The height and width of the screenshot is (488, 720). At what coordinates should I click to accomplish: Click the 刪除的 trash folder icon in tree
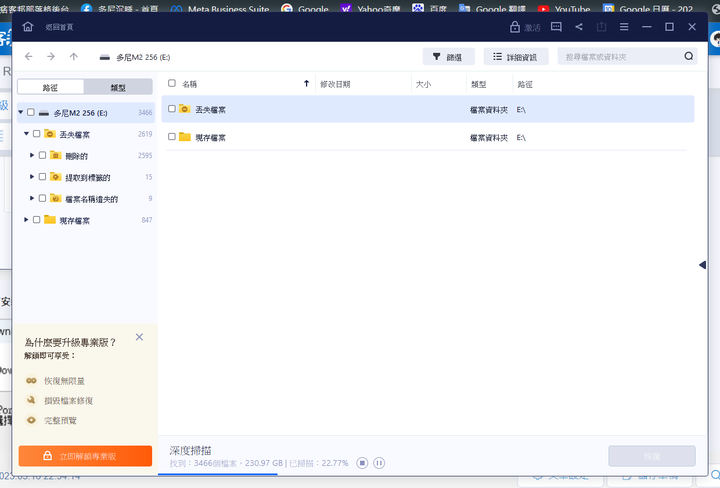tap(56, 155)
